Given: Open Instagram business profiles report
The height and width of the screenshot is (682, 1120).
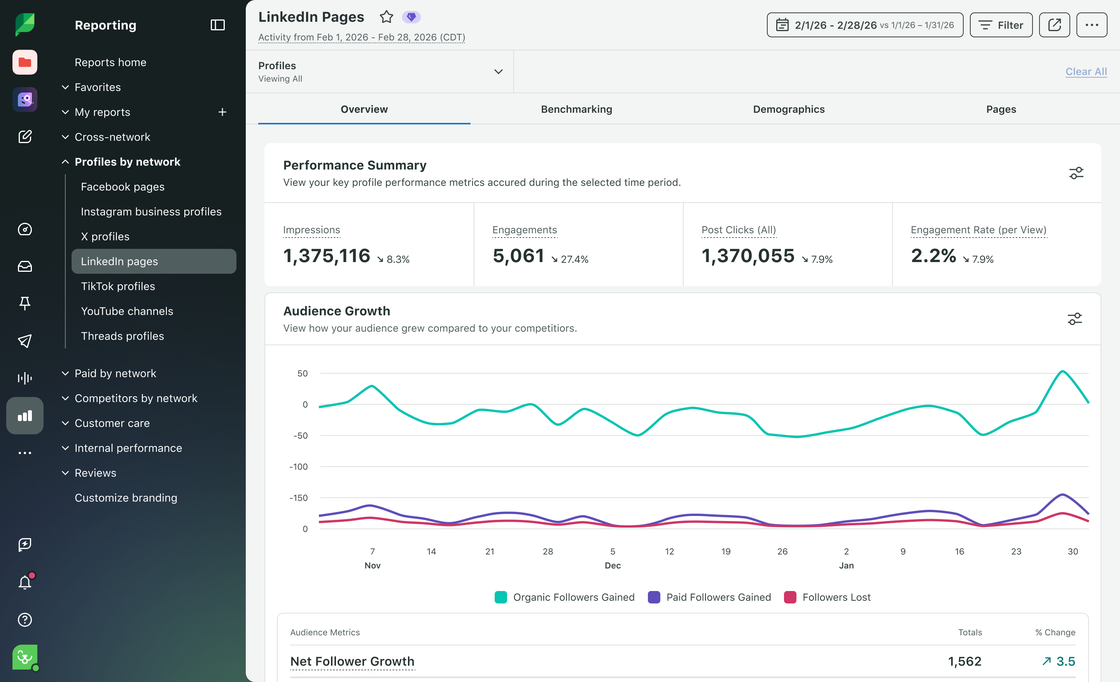Looking at the screenshot, I should (151, 212).
